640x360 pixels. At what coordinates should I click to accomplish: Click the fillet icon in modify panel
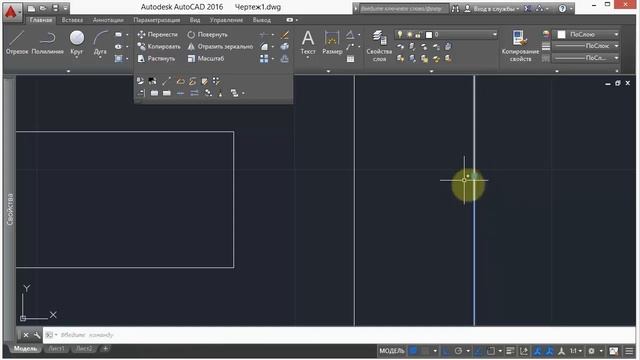coord(264,47)
